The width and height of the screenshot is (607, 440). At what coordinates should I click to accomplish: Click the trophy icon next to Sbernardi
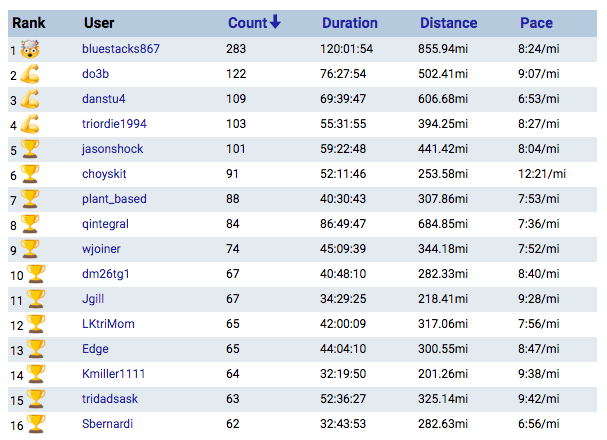point(35,423)
